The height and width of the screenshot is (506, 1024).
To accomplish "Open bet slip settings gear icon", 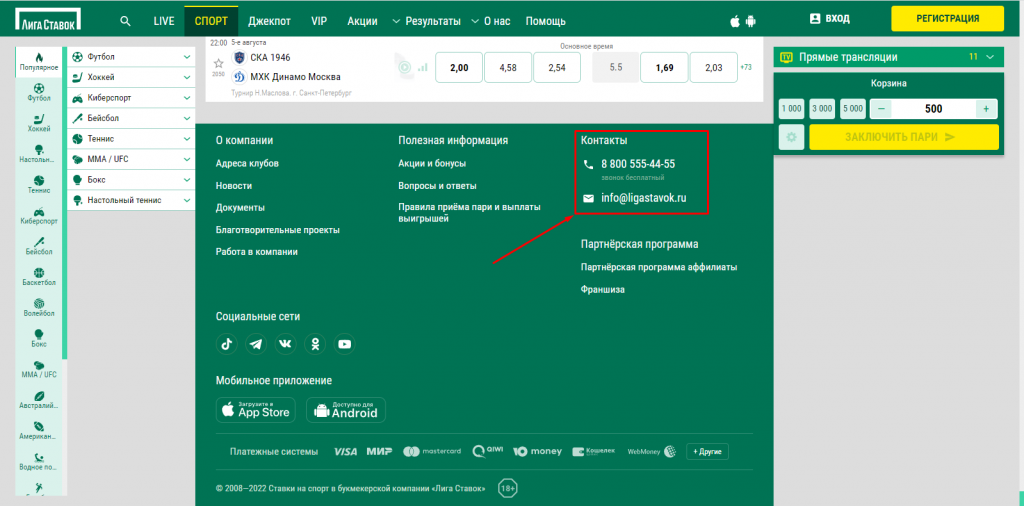I will (791, 137).
